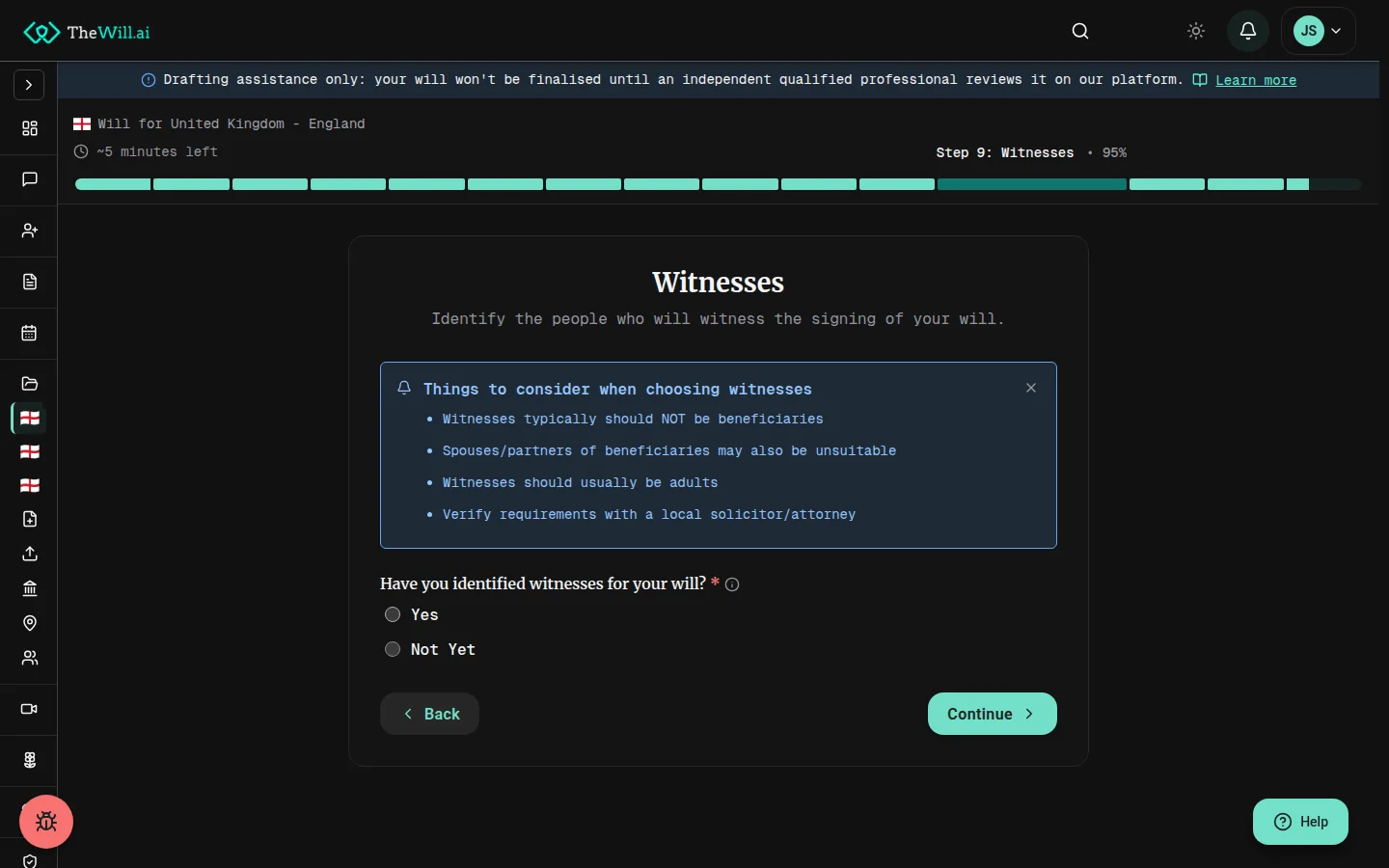Click 'Verify requirements with a local solicitor/attorney' tip

[649, 514]
